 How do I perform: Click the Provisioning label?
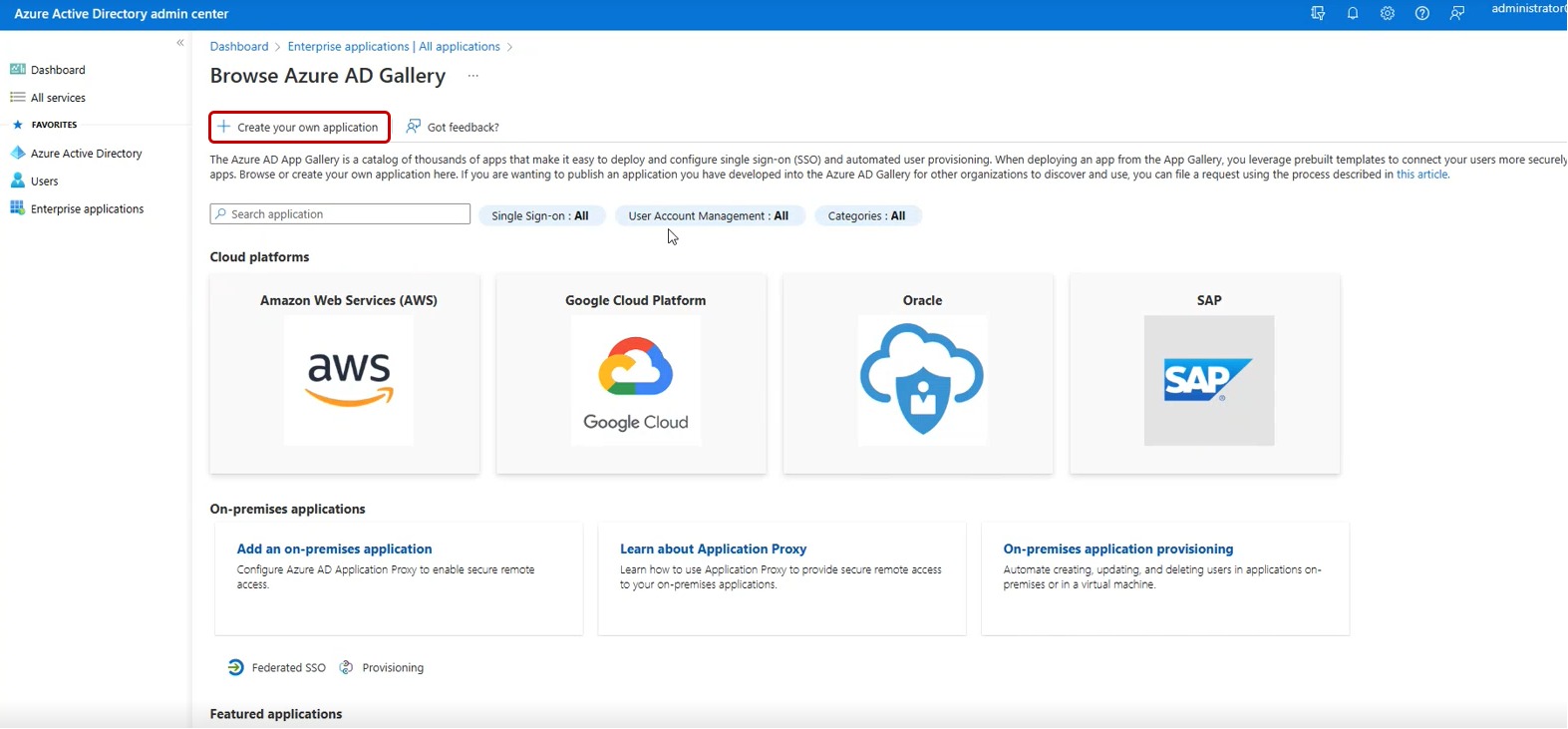(393, 668)
